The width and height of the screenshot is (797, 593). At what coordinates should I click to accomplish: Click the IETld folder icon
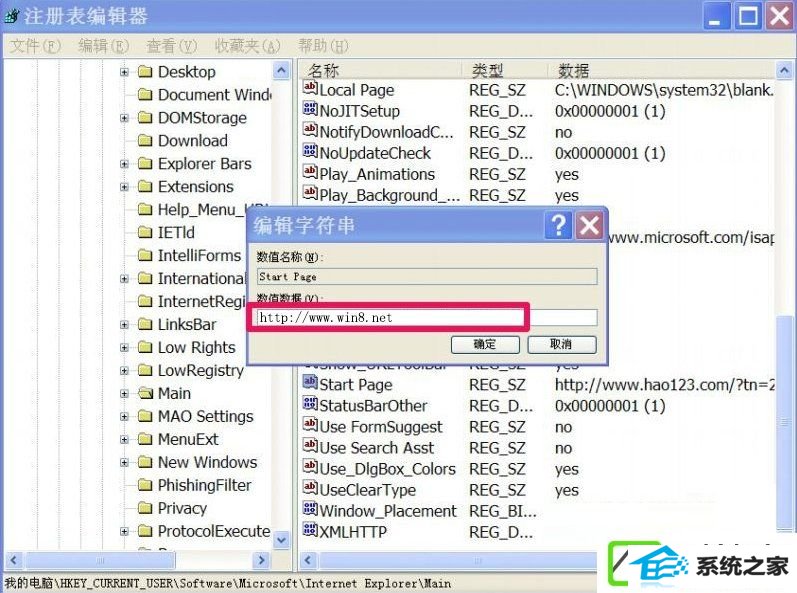point(145,233)
